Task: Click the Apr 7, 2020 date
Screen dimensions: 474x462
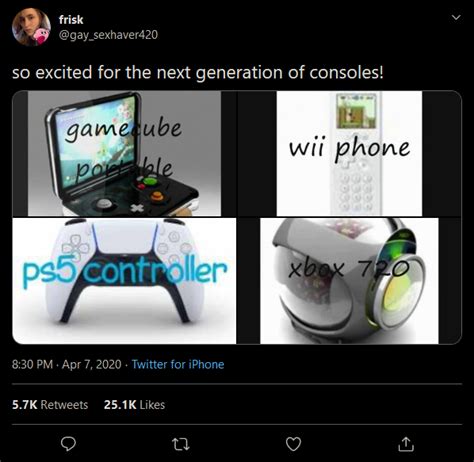Action: point(92,364)
